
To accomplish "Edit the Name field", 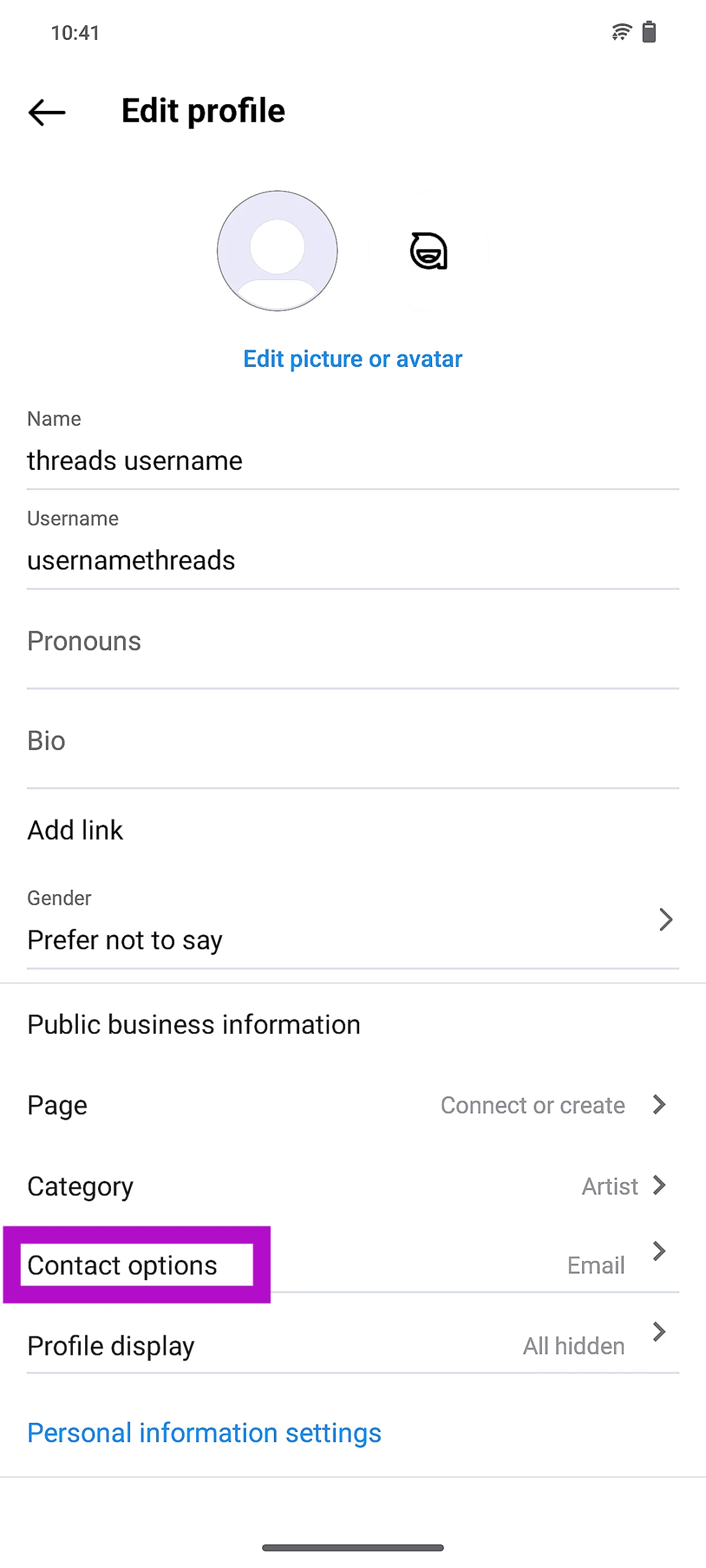I will click(x=352, y=461).
